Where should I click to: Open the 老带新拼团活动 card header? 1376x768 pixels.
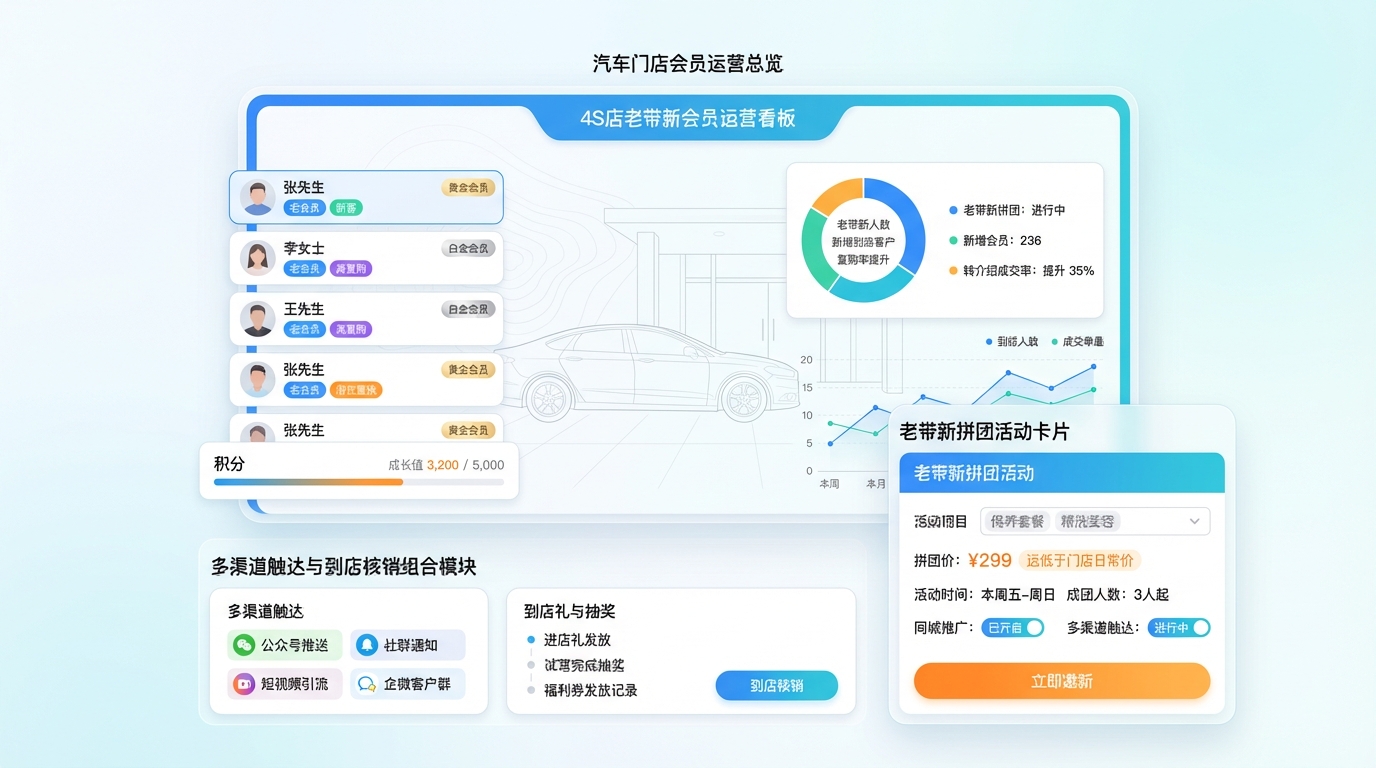coord(1061,473)
